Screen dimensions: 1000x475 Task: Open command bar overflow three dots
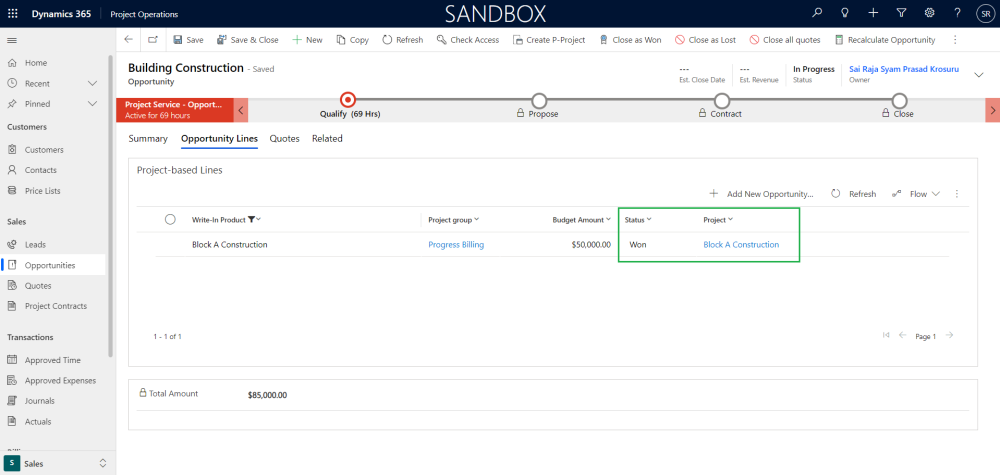tap(955, 40)
